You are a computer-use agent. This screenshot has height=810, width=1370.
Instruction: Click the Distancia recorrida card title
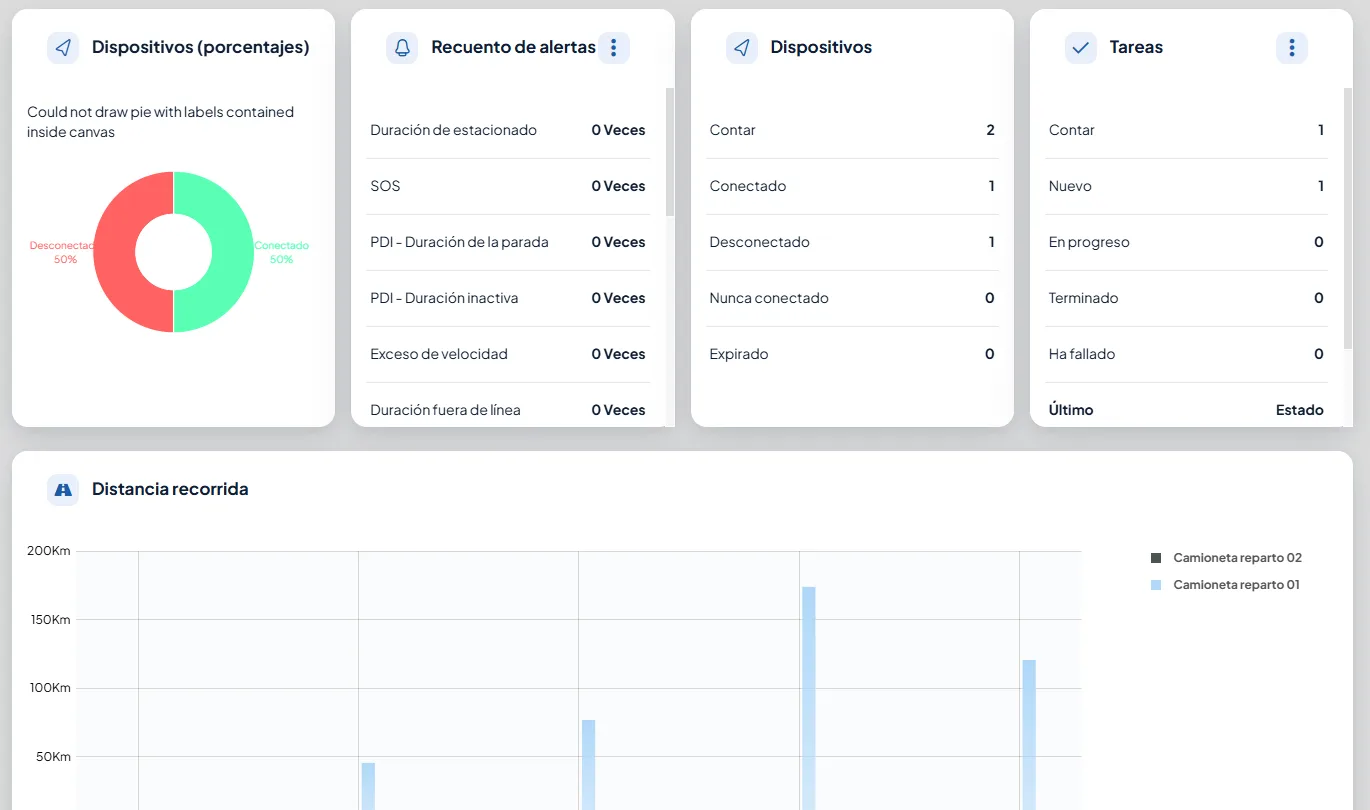point(170,489)
